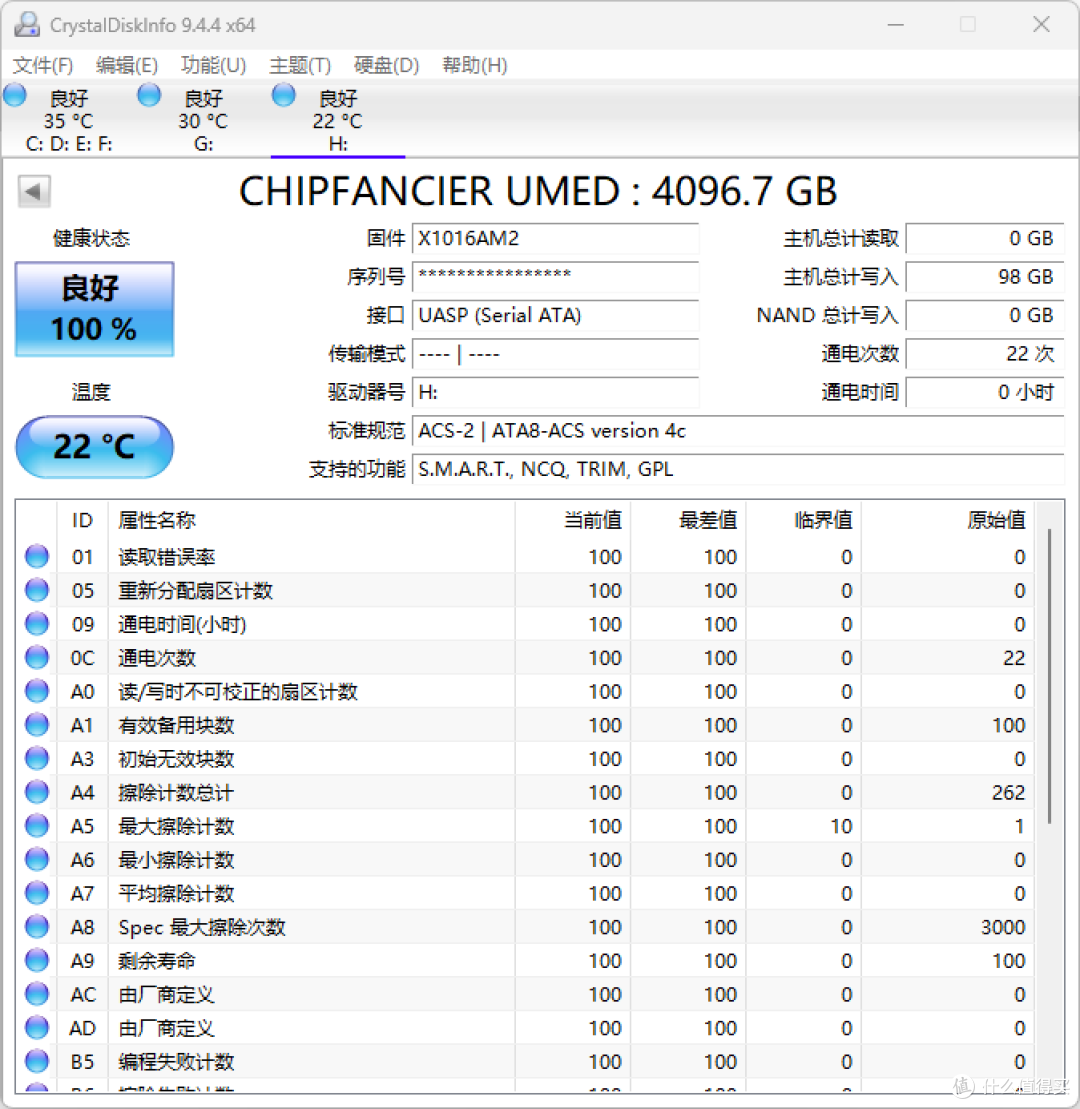Open the 硬盘(D) drive menu

[x=386, y=65]
